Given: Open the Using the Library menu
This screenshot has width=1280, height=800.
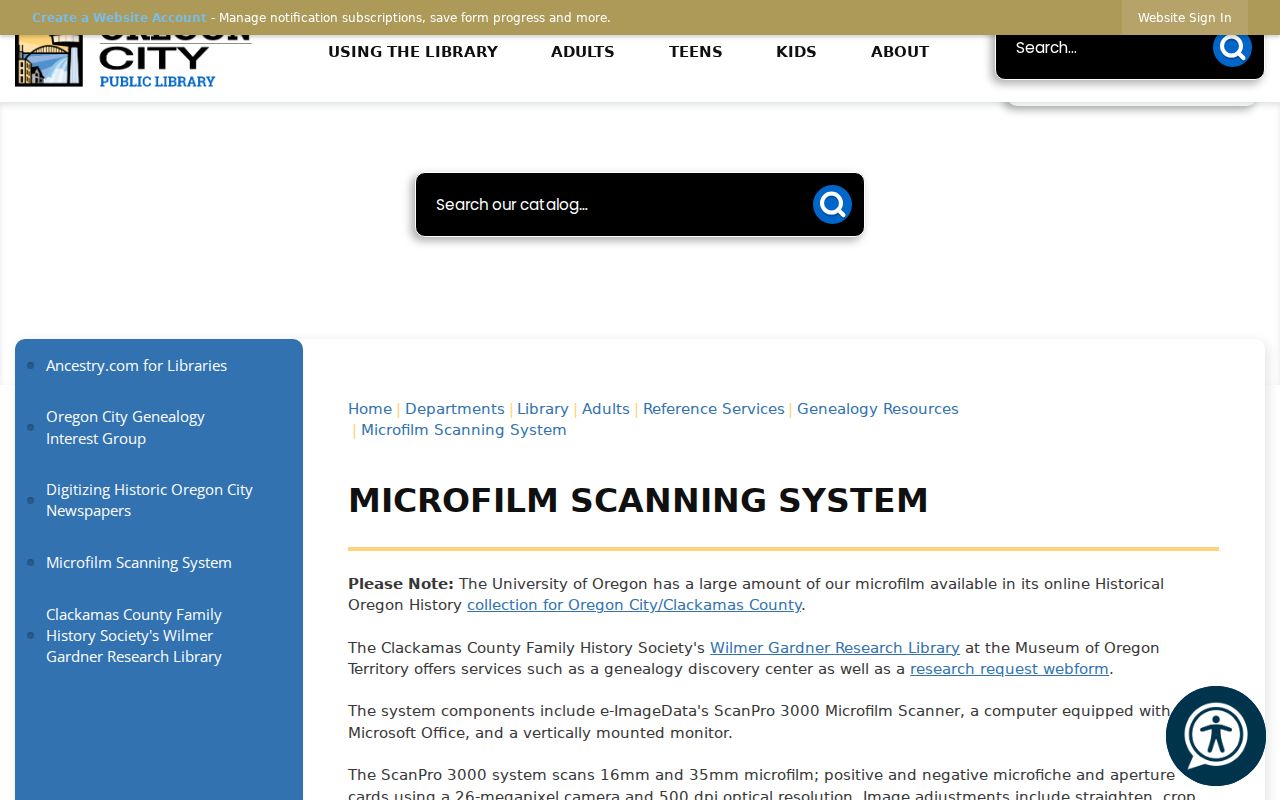Looking at the screenshot, I should pos(413,52).
